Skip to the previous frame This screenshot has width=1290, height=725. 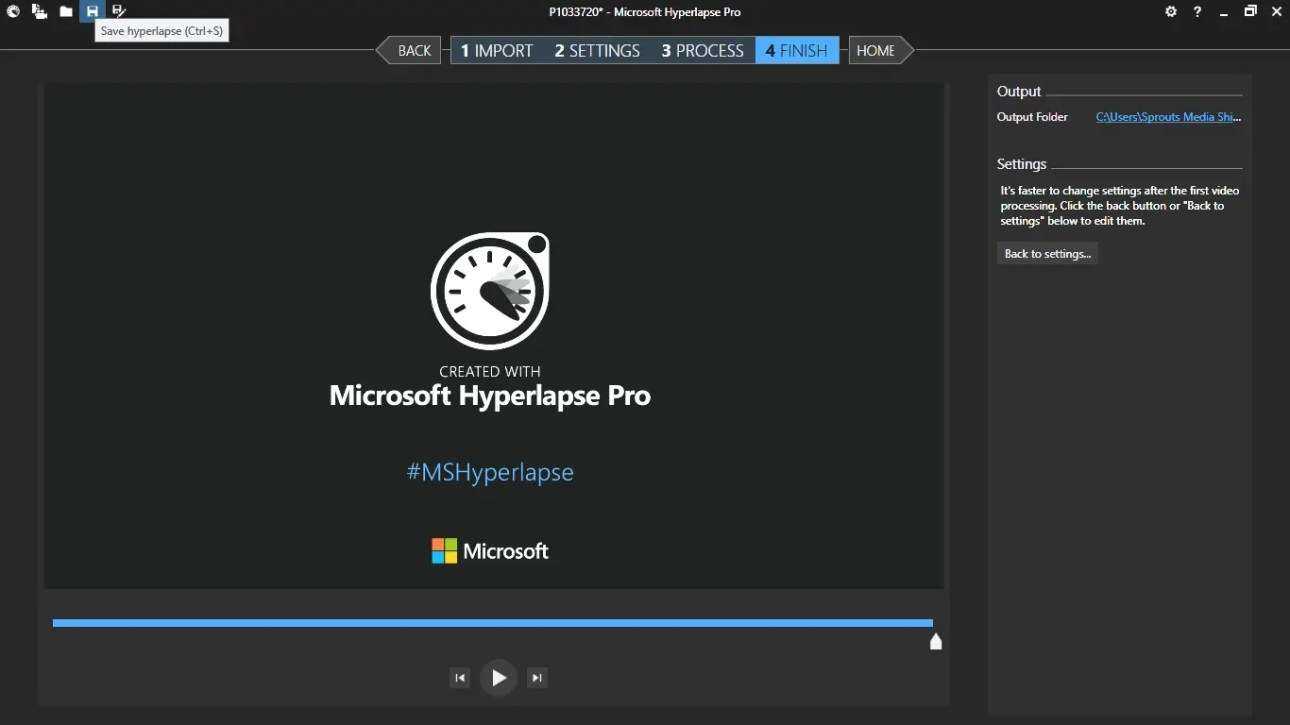[x=460, y=678]
